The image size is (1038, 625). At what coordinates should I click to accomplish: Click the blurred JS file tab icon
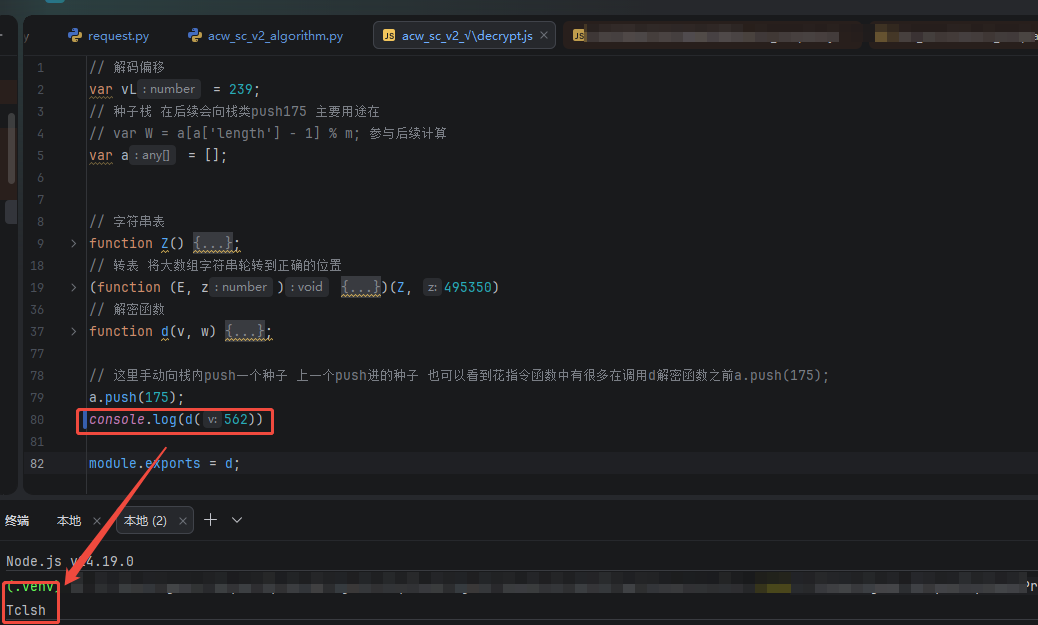point(579,36)
